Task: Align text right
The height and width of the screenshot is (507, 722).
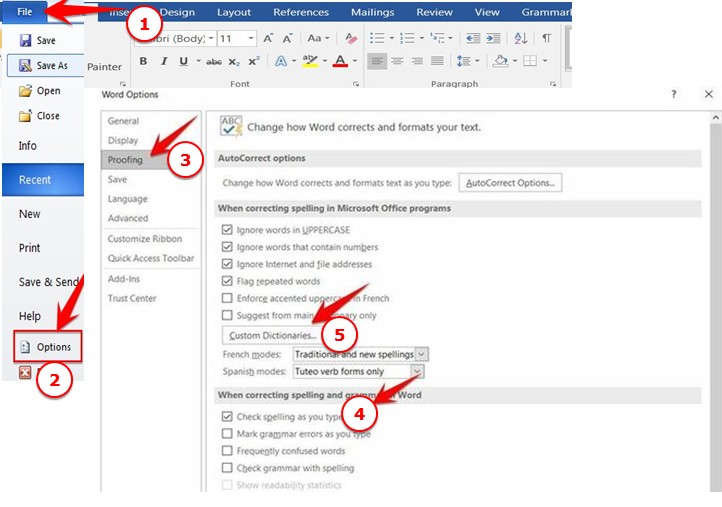Action: [x=417, y=61]
